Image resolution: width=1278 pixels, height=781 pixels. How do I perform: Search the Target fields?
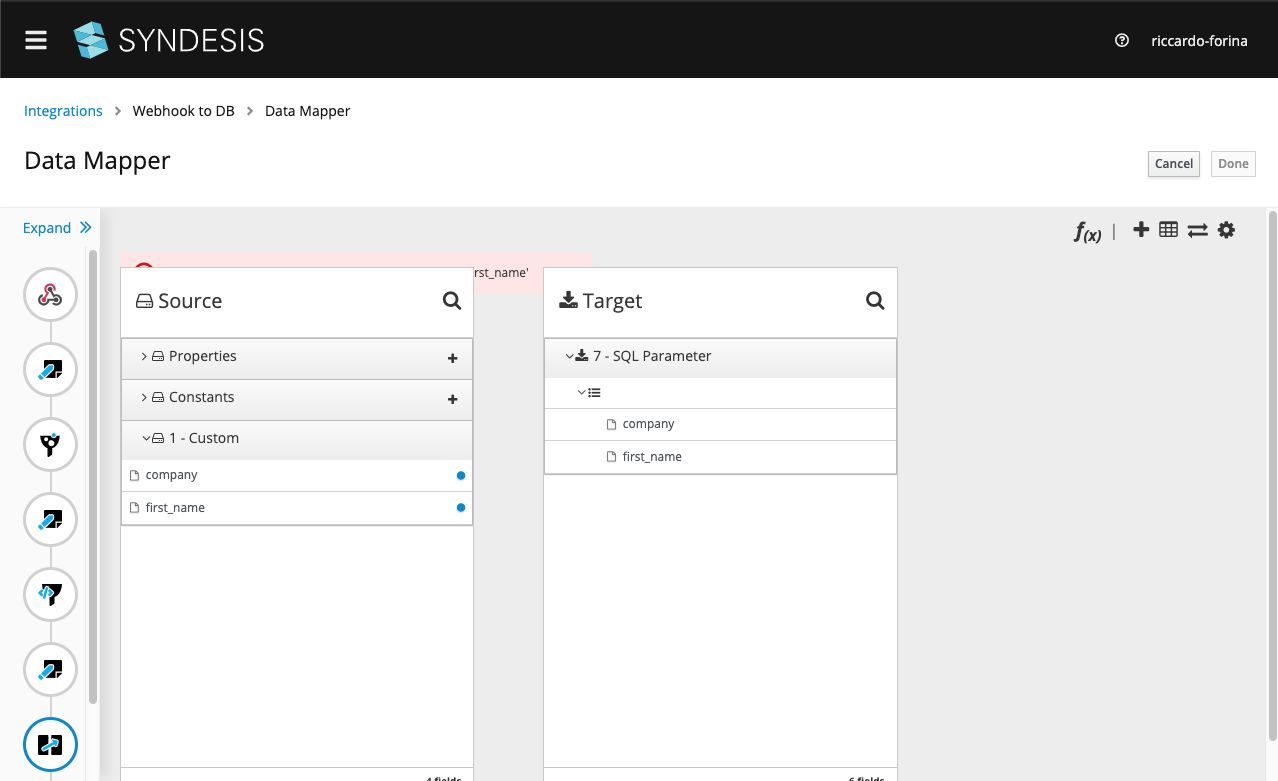(875, 301)
